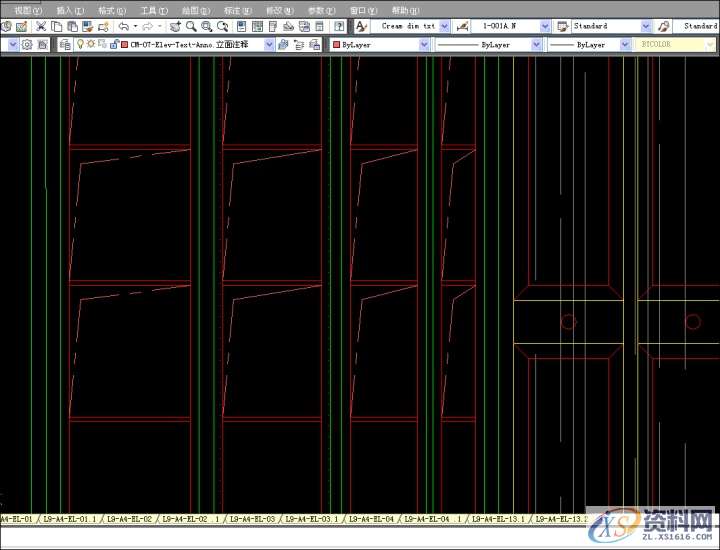Click the Help question mark icon
Image resolution: width=720 pixels, height=550 pixels.
[340, 26]
